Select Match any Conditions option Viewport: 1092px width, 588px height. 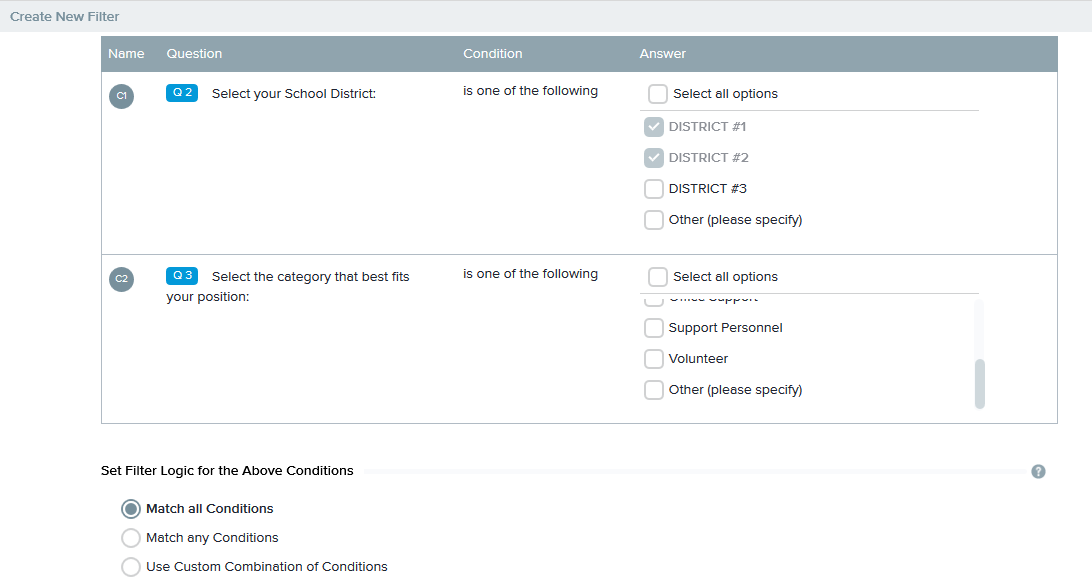[x=131, y=538]
